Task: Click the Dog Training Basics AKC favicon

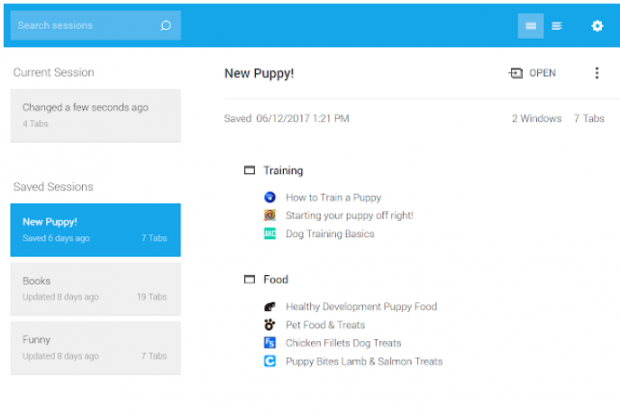Action: (270, 233)
